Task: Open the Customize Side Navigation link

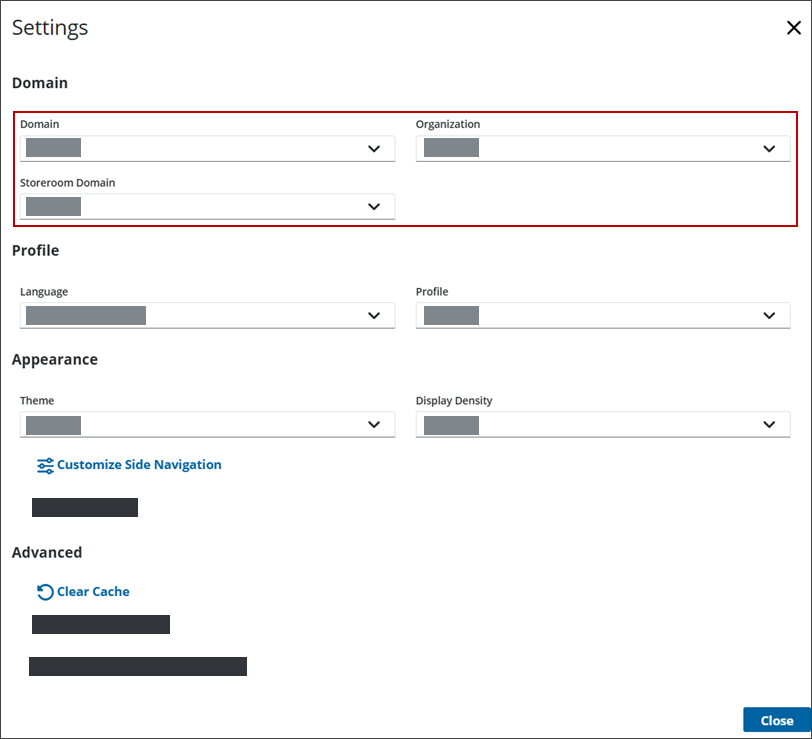Action: coord(139,465)
